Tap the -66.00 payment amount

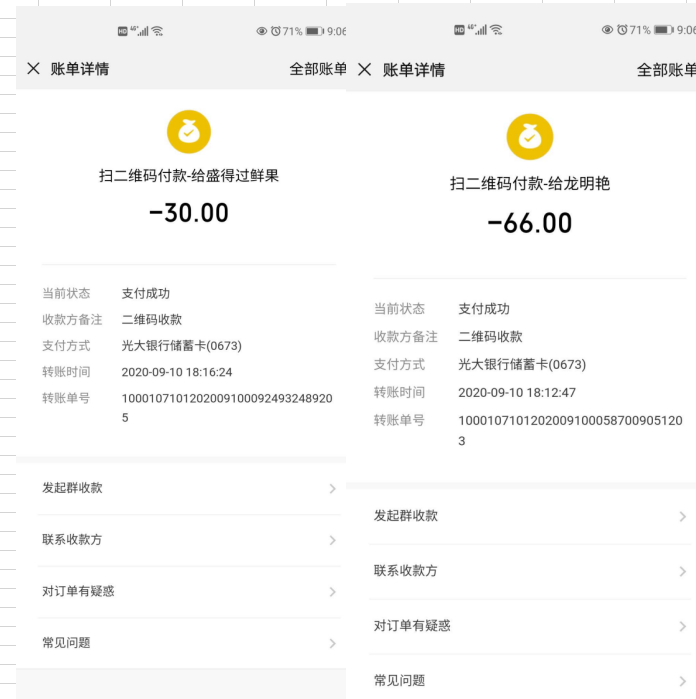pyautogui.click(x=529, y=223)
